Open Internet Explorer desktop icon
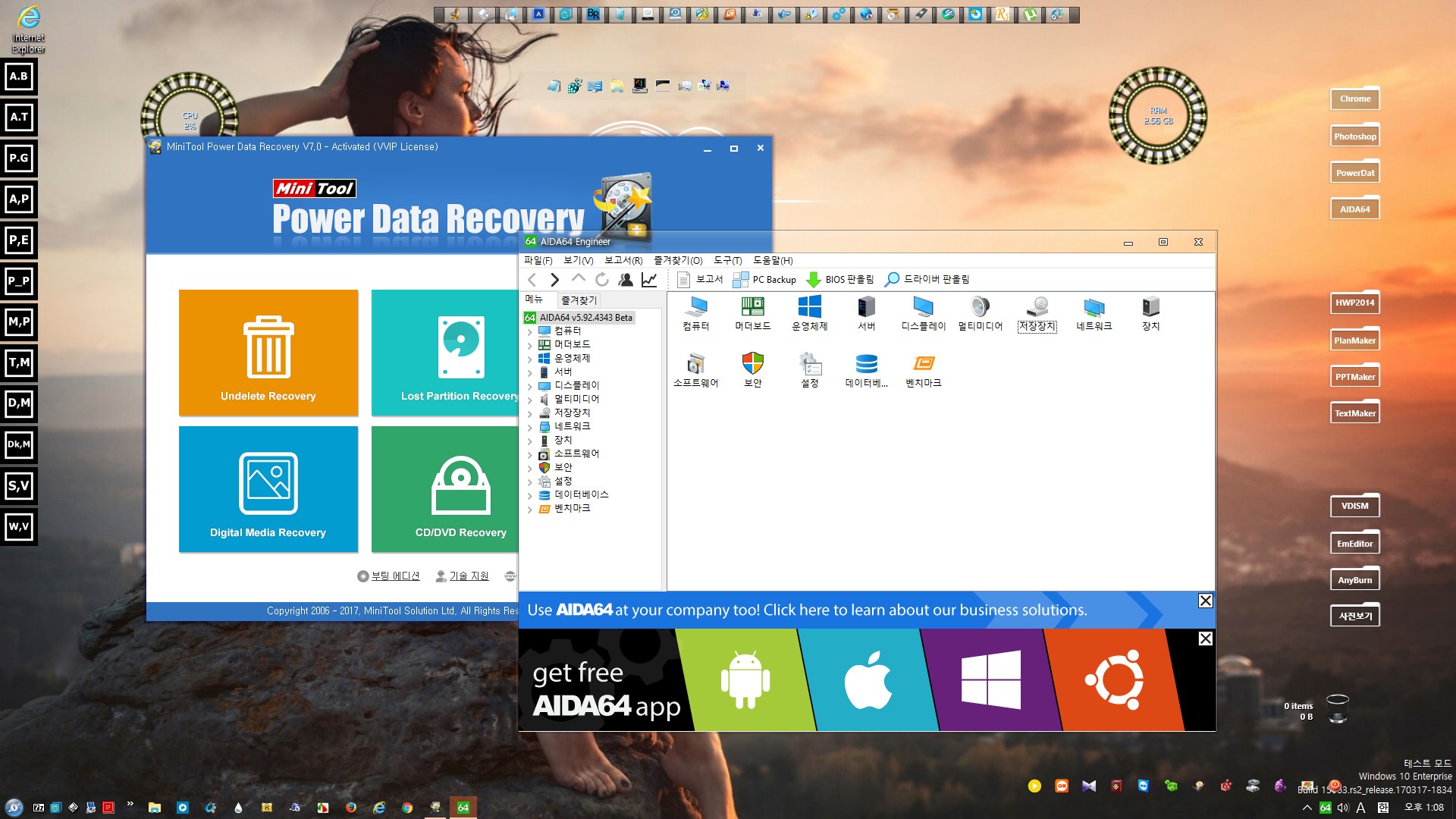Image resolution: width=1456 pixels, height=819 pixels. coord(28,29)
